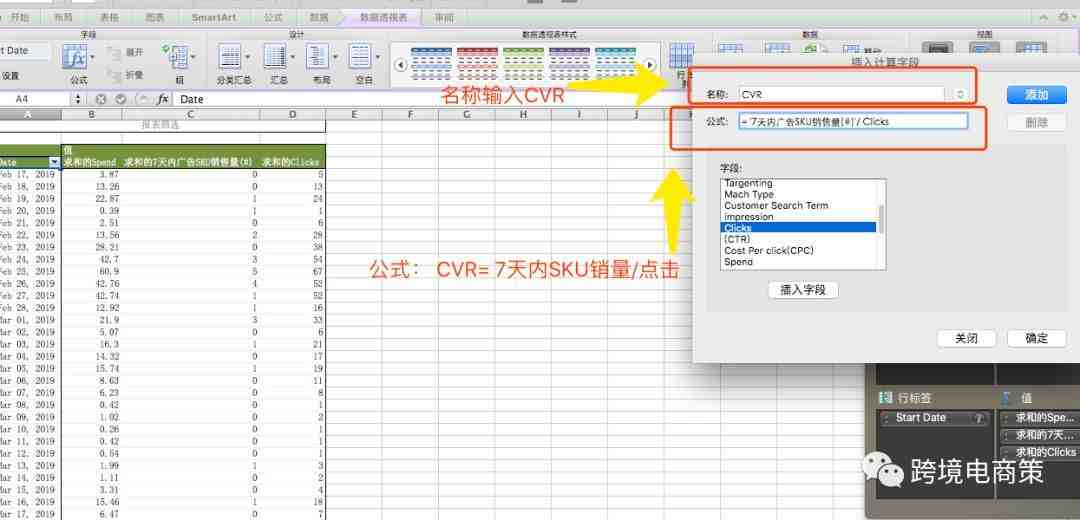Select impression in the fields list
This screenshot has width=1080, height=520.
tap(749, 217)
